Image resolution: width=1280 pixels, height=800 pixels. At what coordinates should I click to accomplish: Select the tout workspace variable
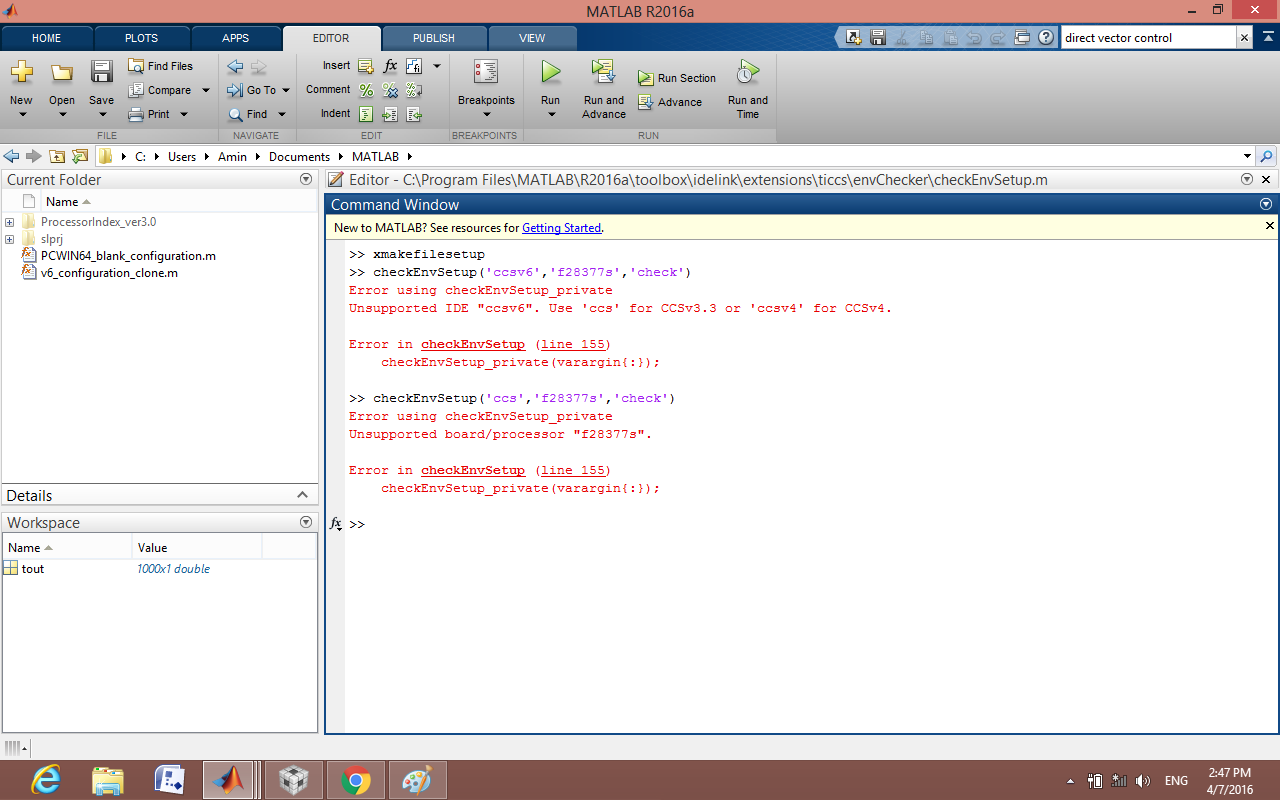(33, 569)
